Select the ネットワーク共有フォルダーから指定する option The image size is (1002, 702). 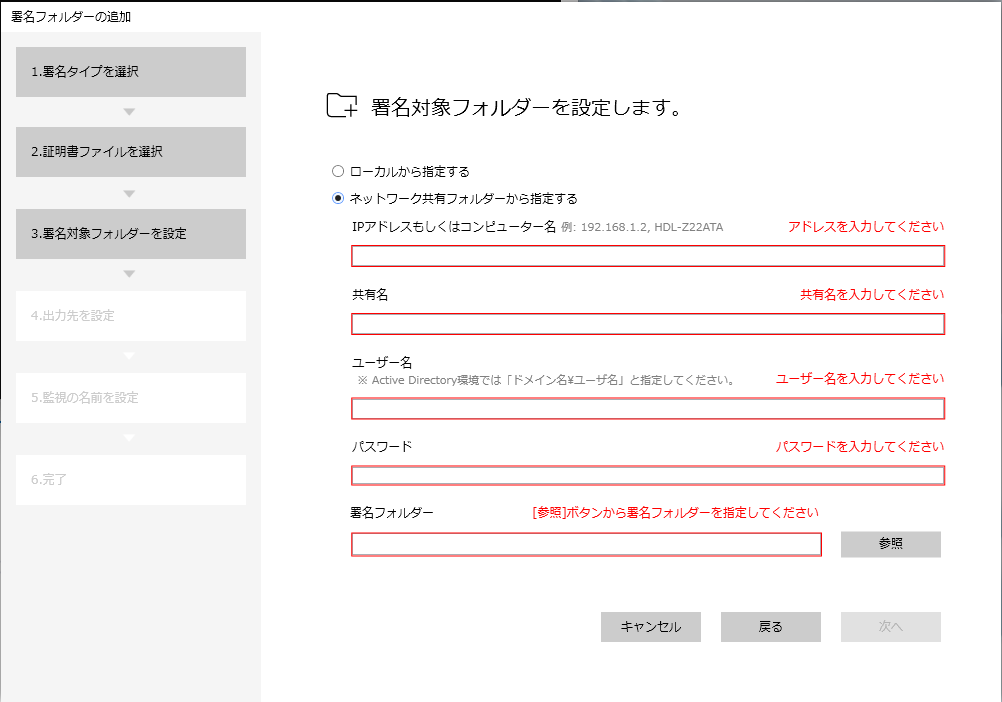pyautogui.click(x=338, y=198)
